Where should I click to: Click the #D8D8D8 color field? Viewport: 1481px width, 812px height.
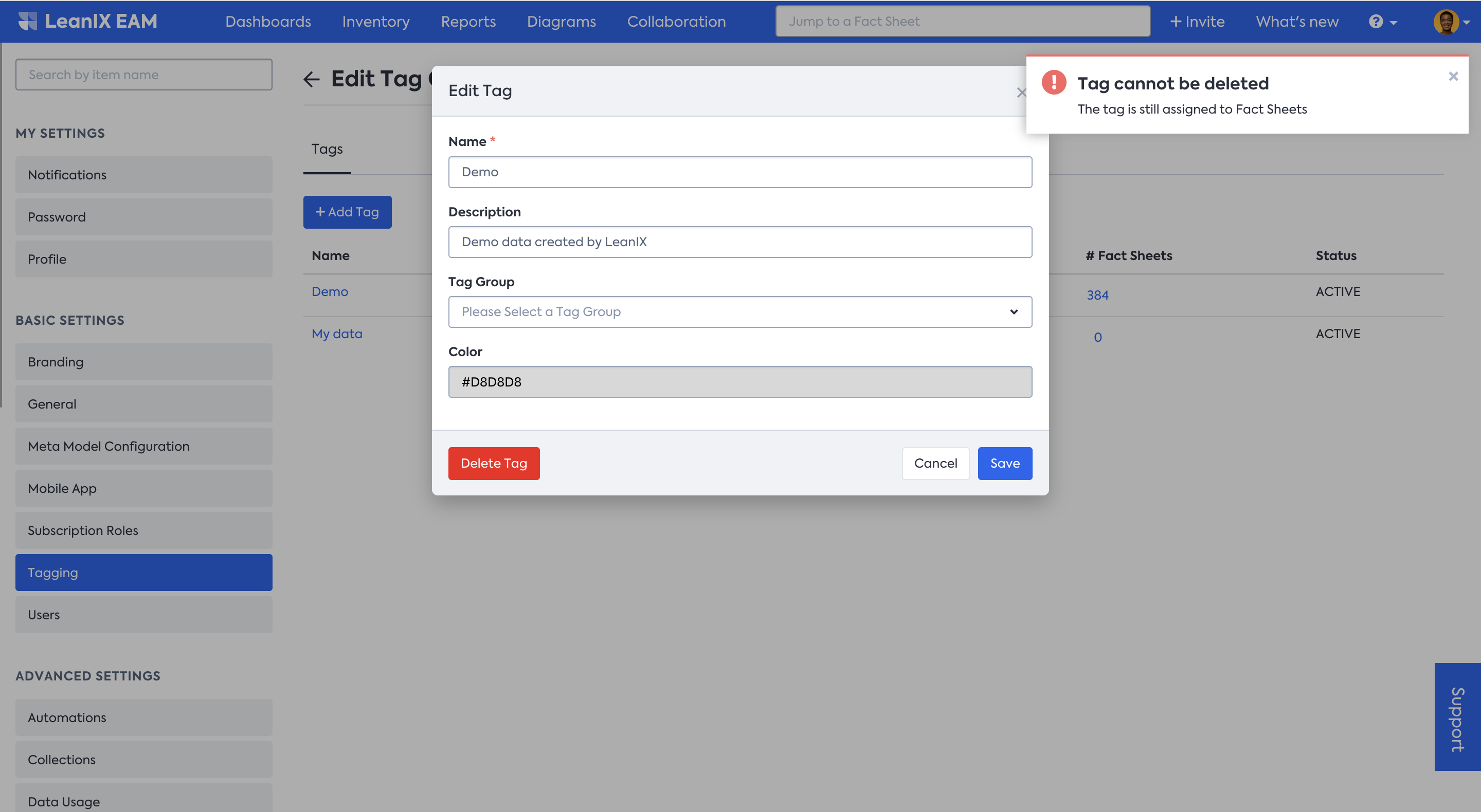[739, 381]
